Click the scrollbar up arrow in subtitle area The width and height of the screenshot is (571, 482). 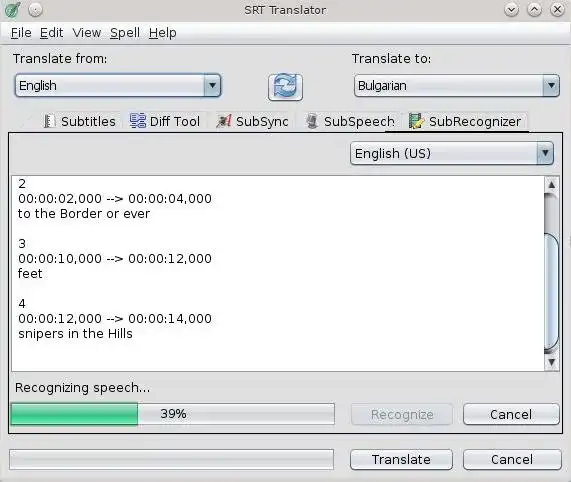(x=551, y=185)
